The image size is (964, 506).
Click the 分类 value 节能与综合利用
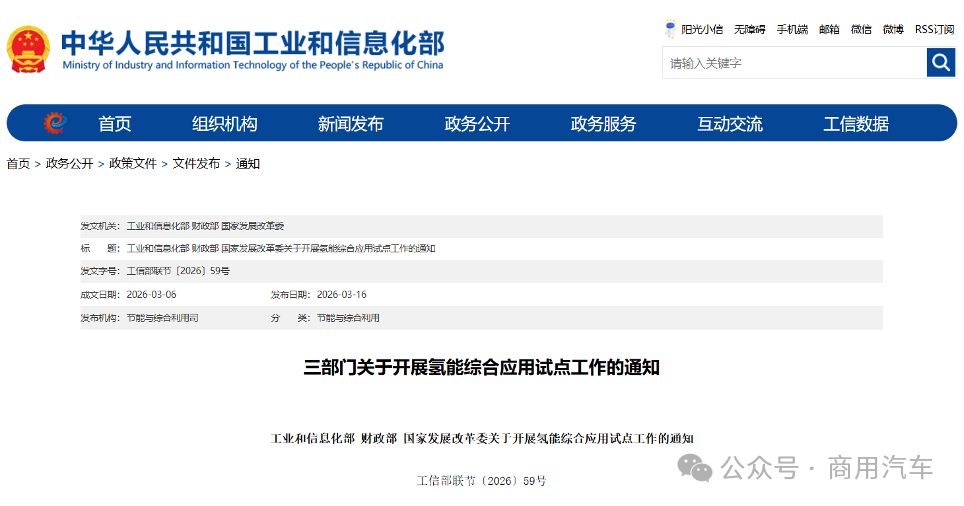348,318
